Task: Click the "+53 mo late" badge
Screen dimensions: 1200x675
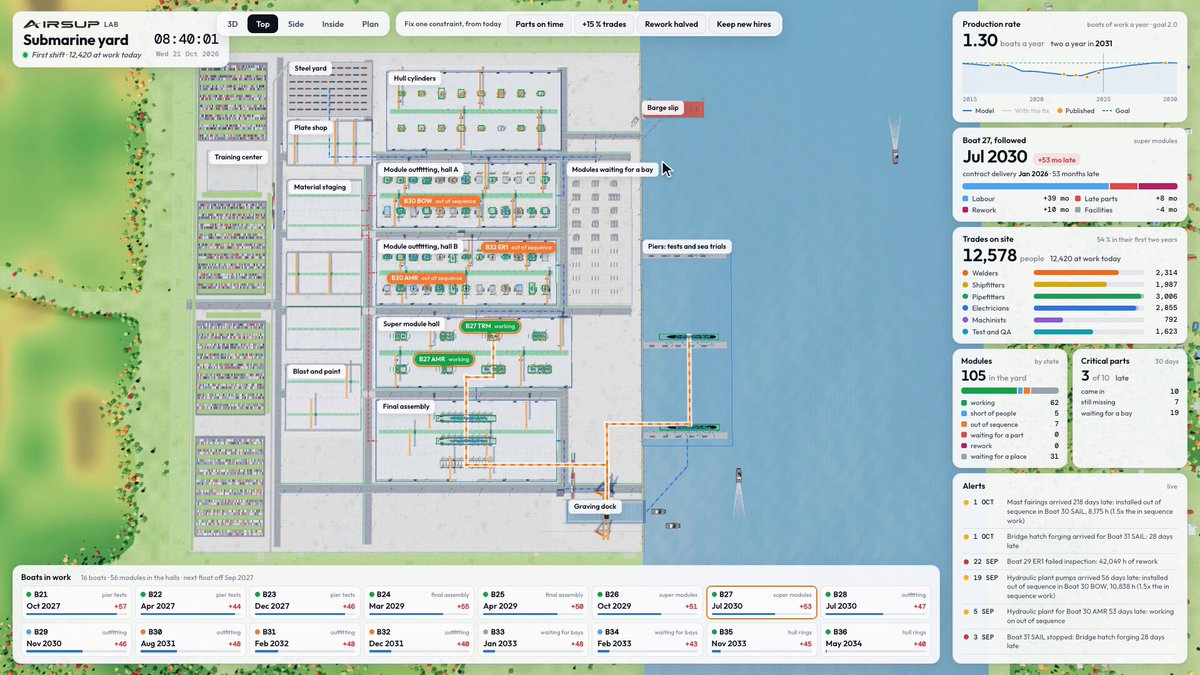Action: (x=1056, y=158)
